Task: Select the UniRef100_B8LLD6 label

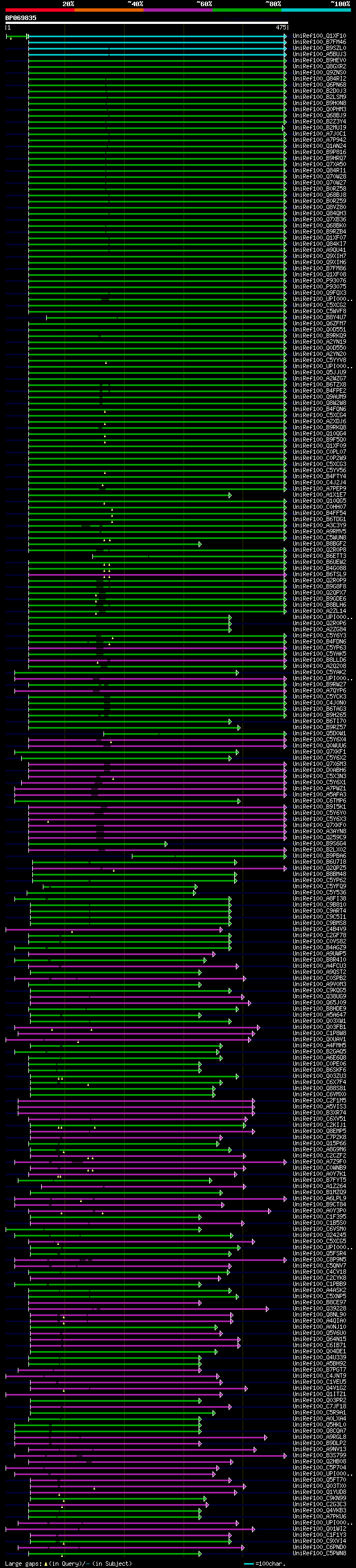Action: click(319, 660)
